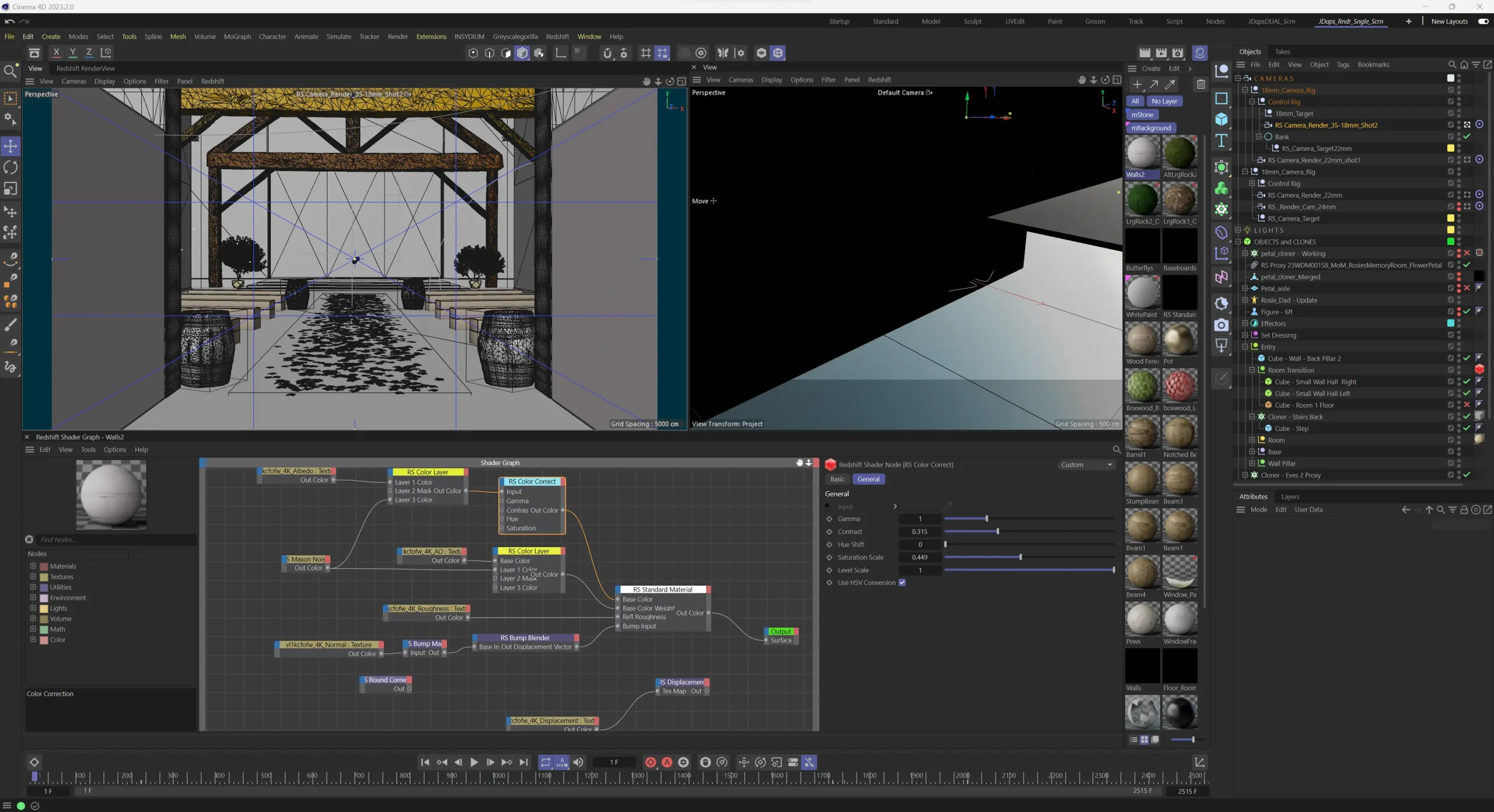The width and height of the screenshot is (1494, 812).
Task: Toggle timeline sound speaker icon
Action: tap(578, 762)
